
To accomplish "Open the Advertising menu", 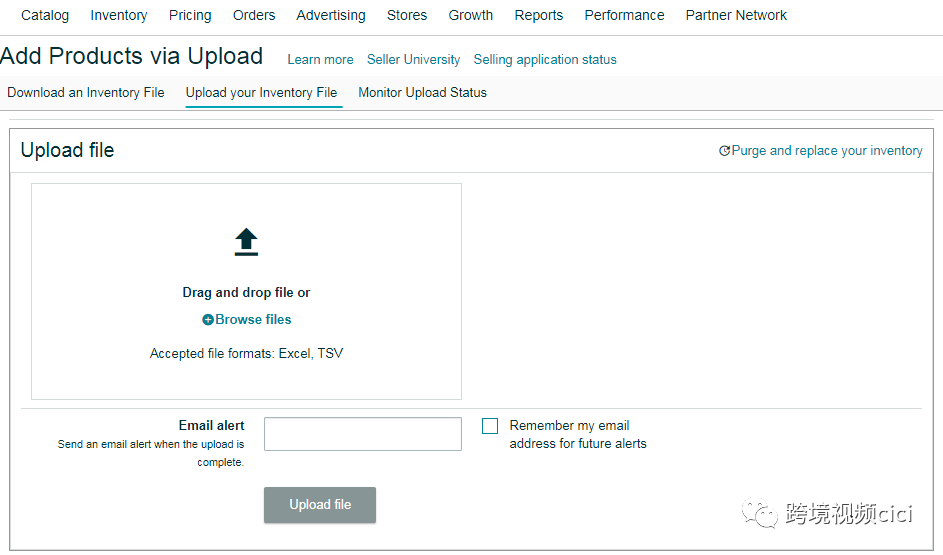I will (331, 15).
